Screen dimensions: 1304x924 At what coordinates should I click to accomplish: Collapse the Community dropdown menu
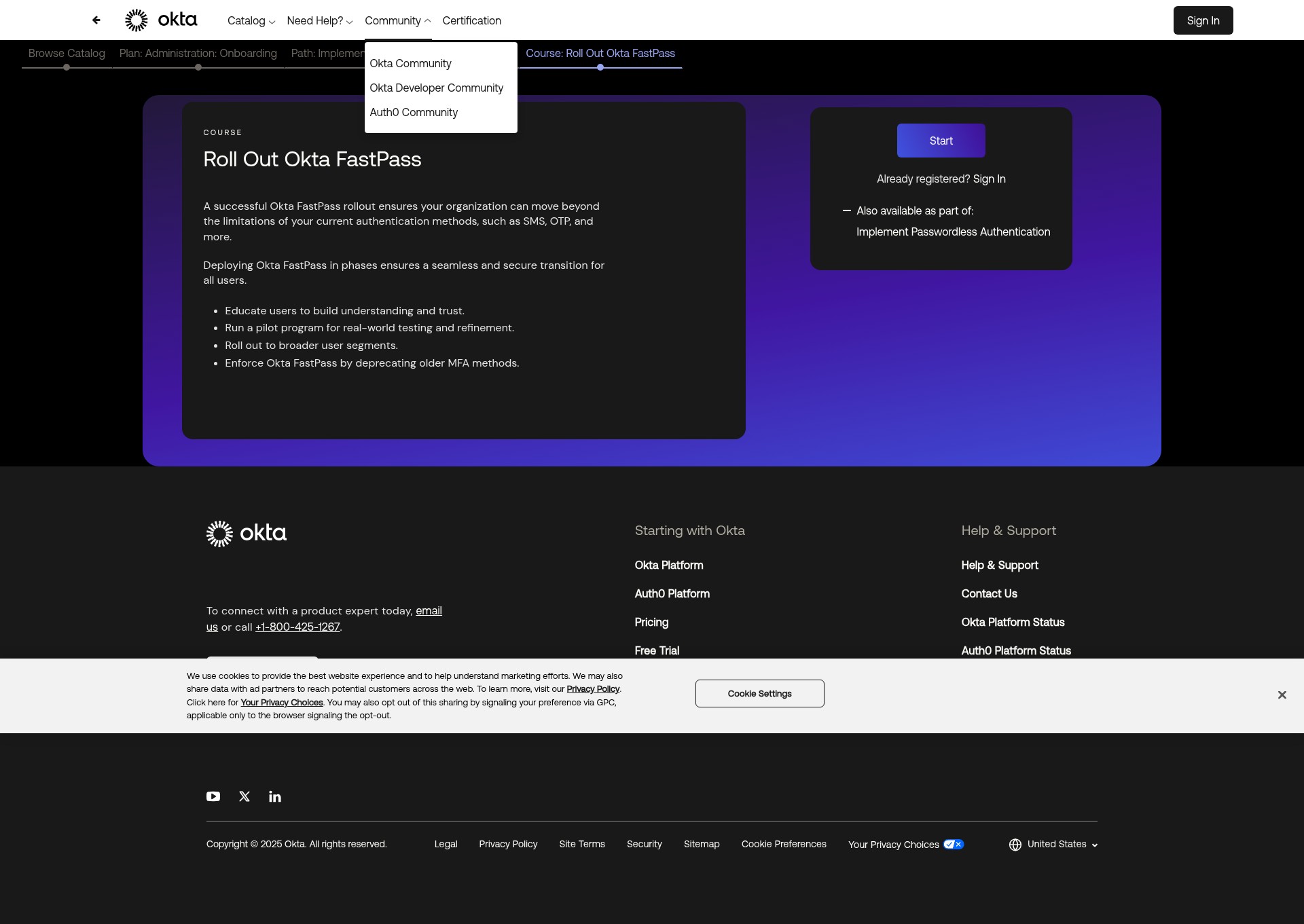click(x=398, y=21)
